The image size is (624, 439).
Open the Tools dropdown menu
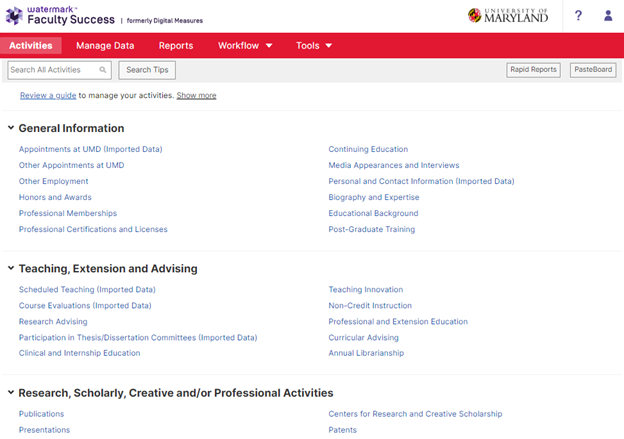[314, 46]
